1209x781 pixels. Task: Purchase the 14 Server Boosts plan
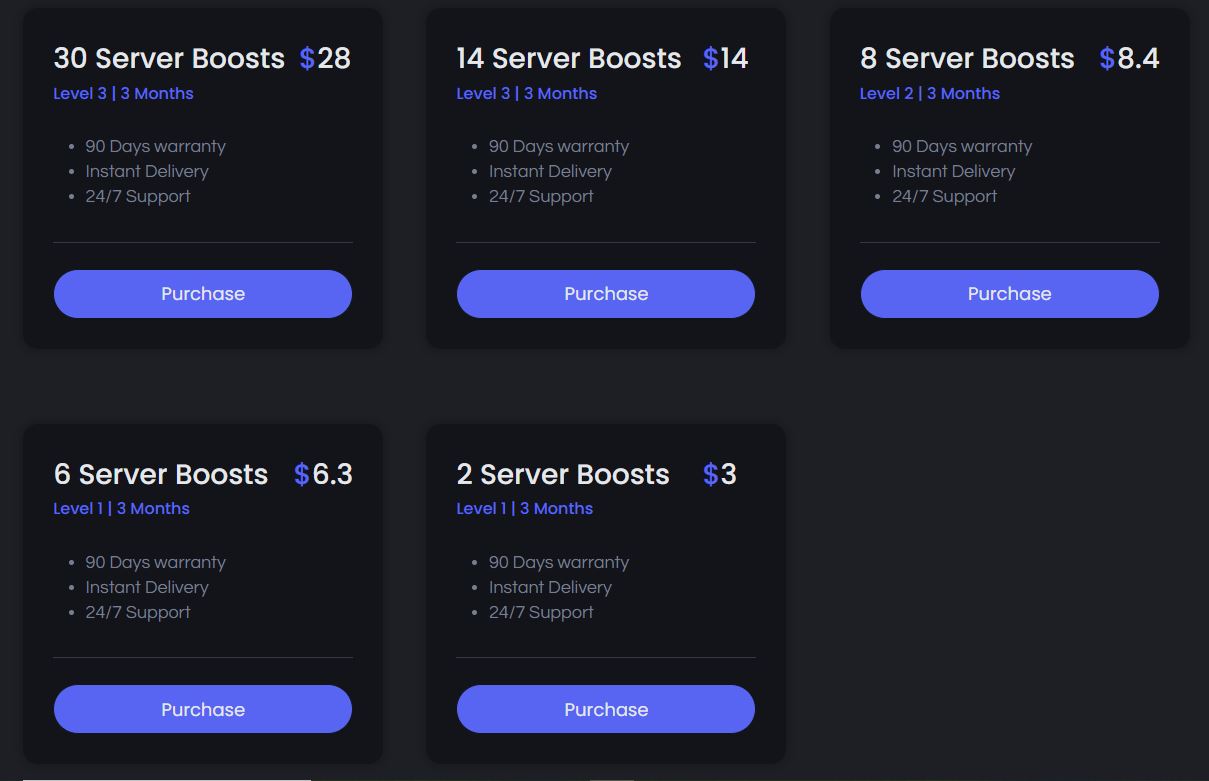[x=605, y=293]
